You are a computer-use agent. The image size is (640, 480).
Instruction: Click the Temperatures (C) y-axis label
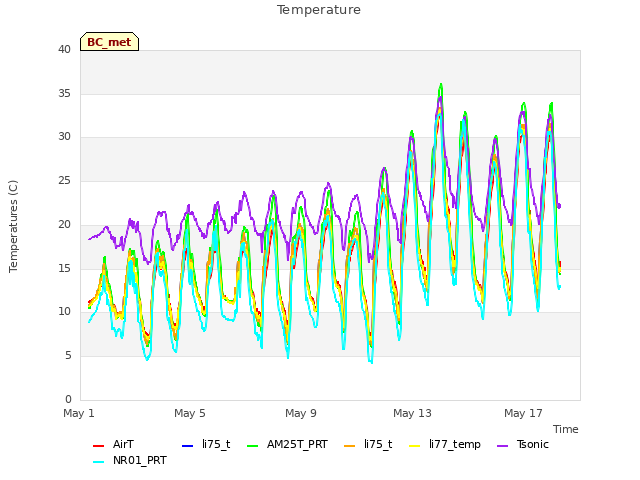tap(13, 226)
